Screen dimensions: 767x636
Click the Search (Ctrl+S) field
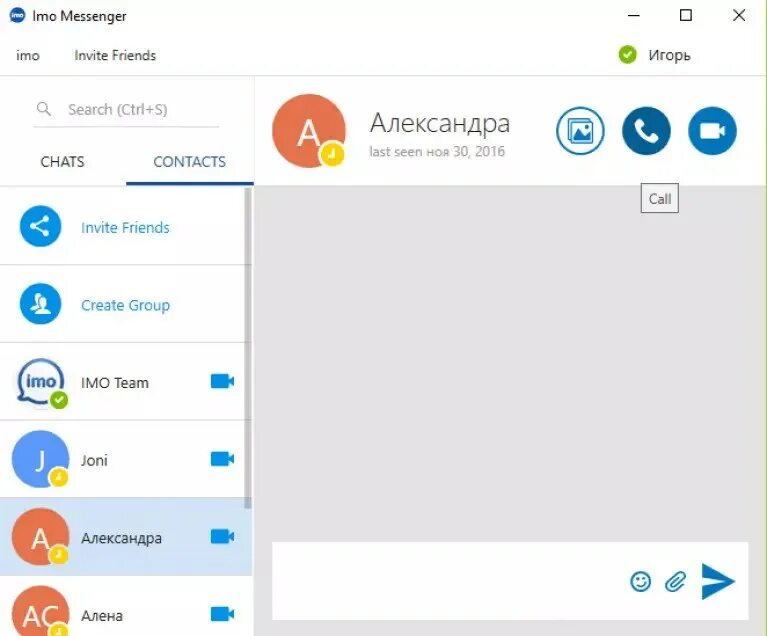click(126, 110)
